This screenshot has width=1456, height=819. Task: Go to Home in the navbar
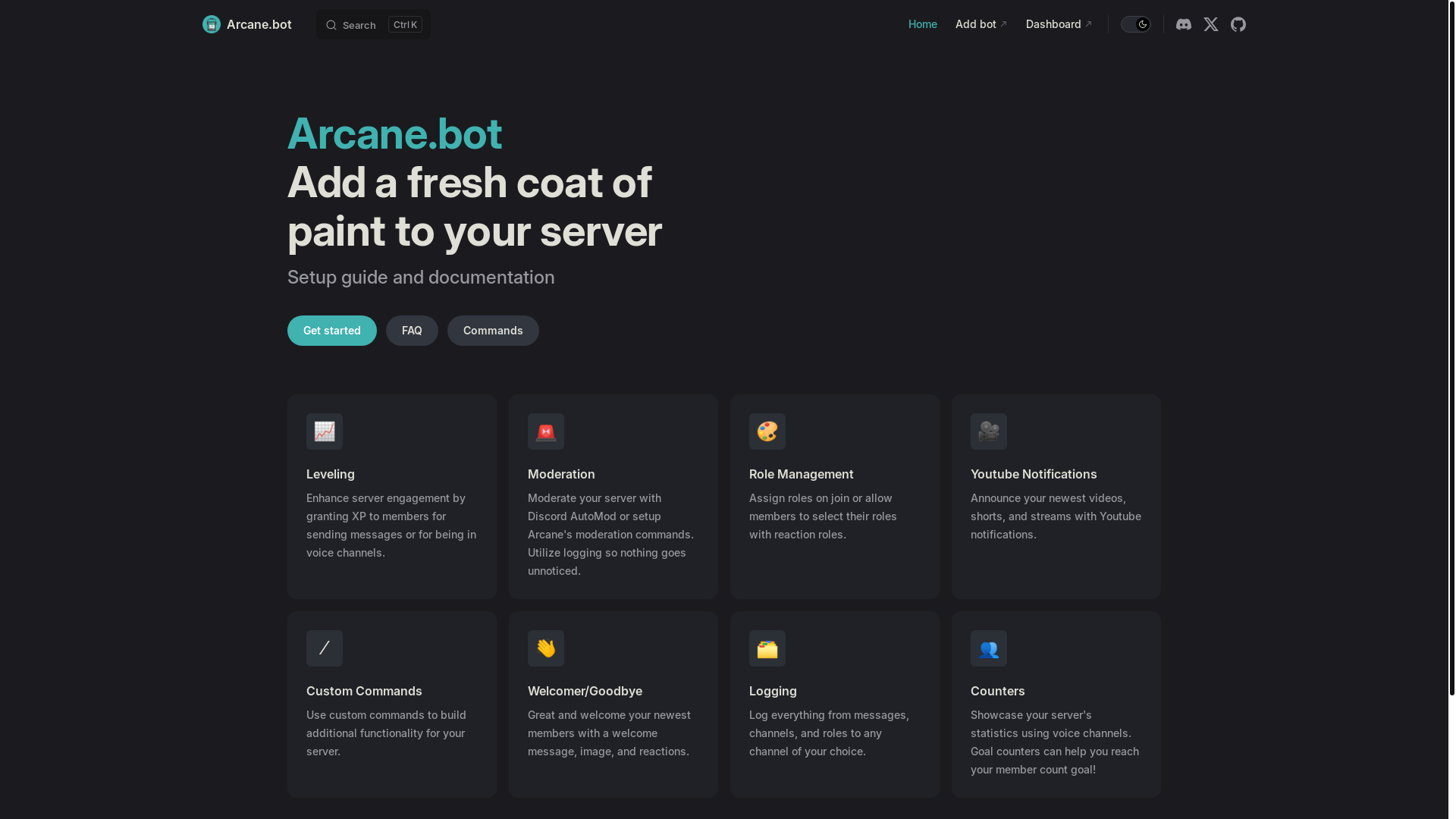pyautogui.click(x=923, y=24)
